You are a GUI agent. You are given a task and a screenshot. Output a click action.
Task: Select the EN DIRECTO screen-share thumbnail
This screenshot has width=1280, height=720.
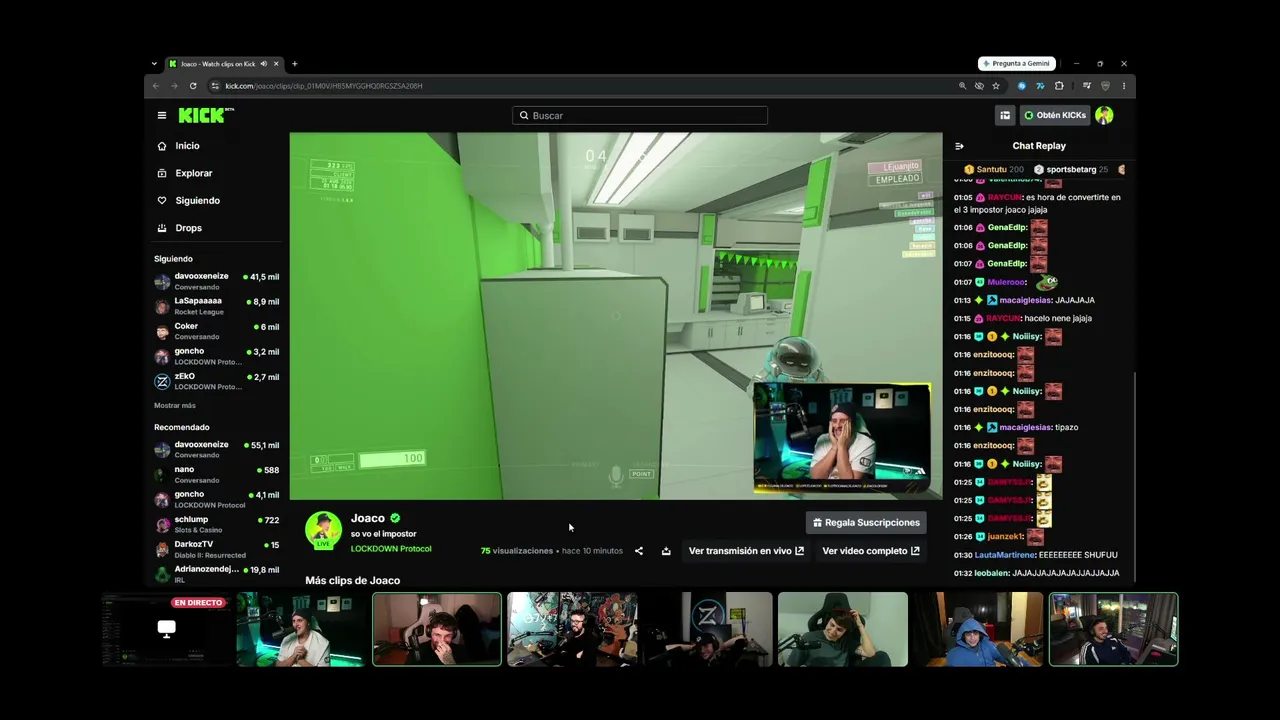tap(166, 629)
